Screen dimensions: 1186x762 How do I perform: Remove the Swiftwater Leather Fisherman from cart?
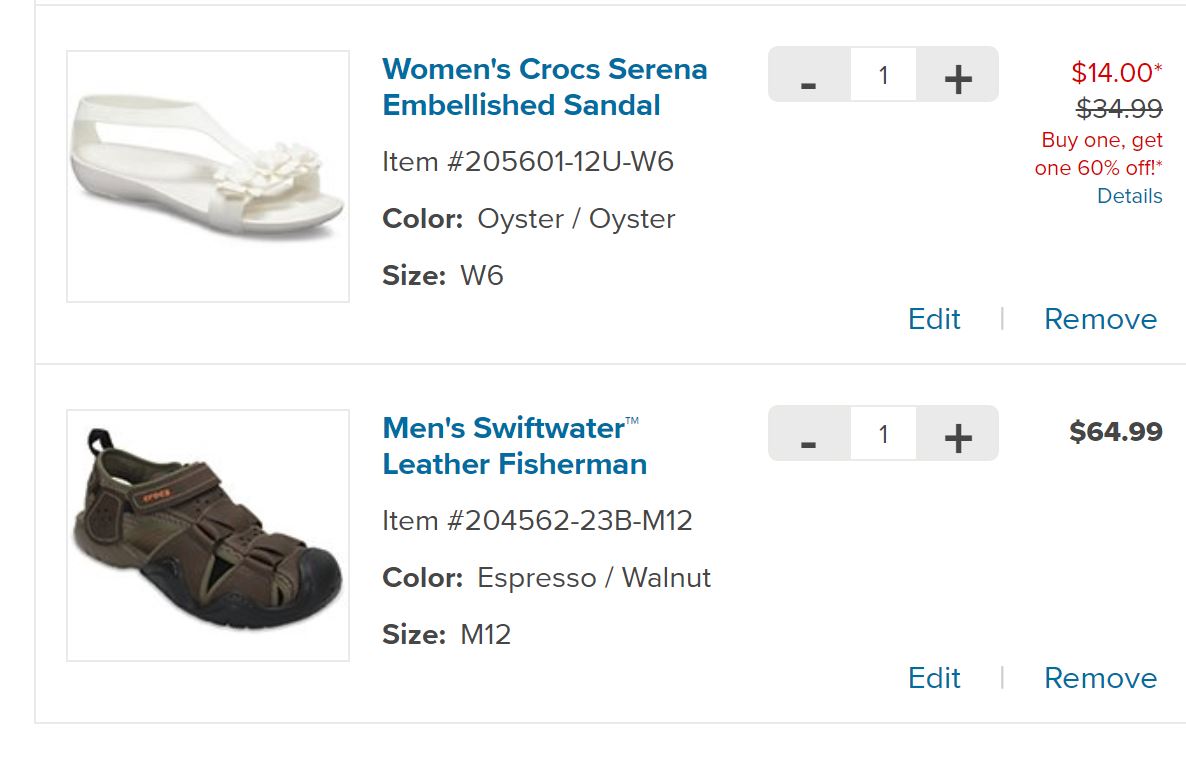[1100, 678]
